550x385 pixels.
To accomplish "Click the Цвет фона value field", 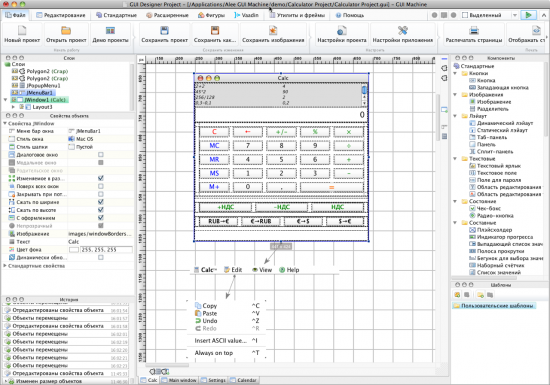I will (x=107, y=250).
